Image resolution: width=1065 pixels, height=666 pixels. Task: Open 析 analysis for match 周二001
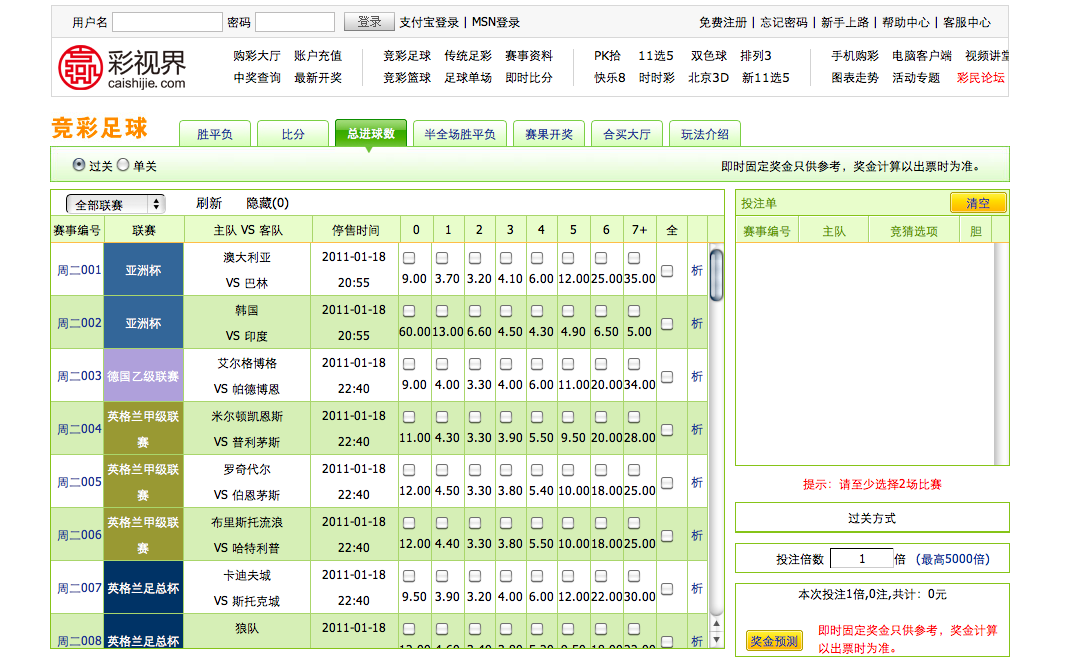coord(697,270)
